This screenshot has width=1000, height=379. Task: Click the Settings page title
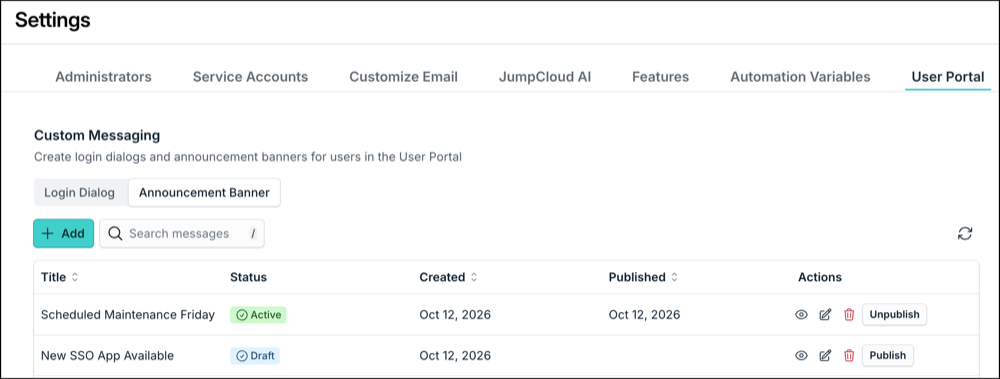pyautogui.click(x=53, y=20)
